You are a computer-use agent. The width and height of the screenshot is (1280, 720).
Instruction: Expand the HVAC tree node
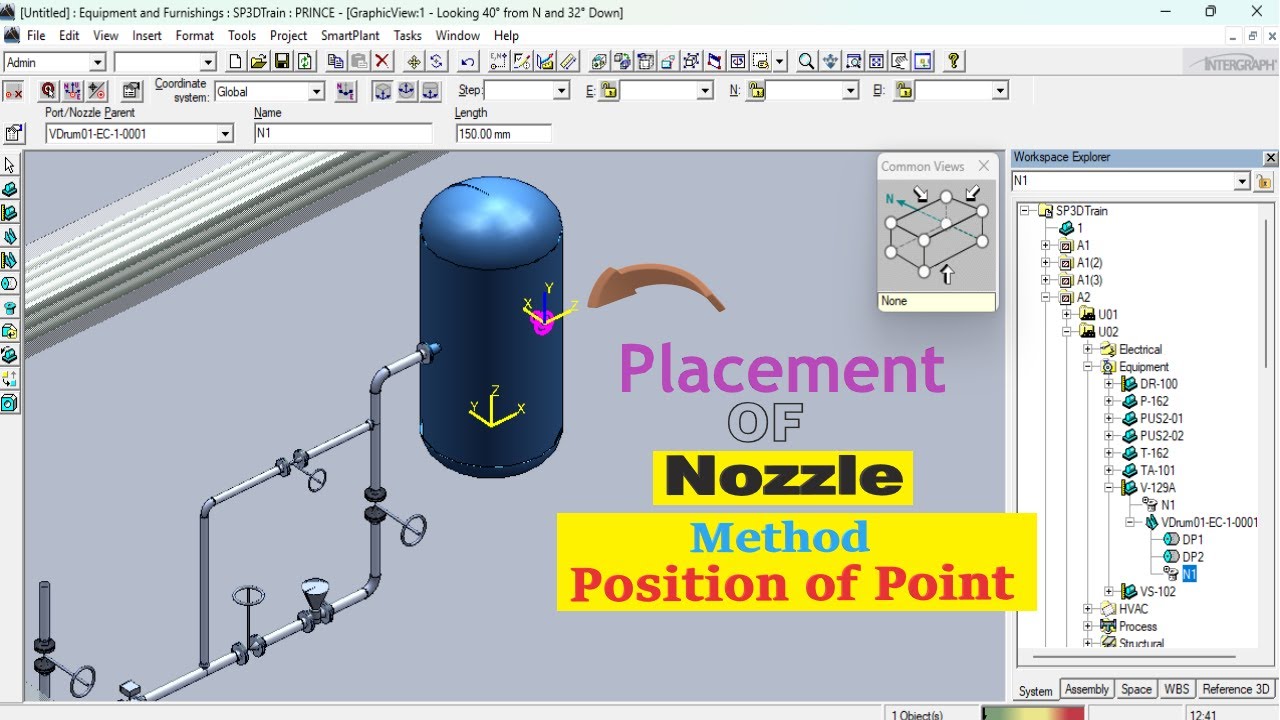point(1088,609)
